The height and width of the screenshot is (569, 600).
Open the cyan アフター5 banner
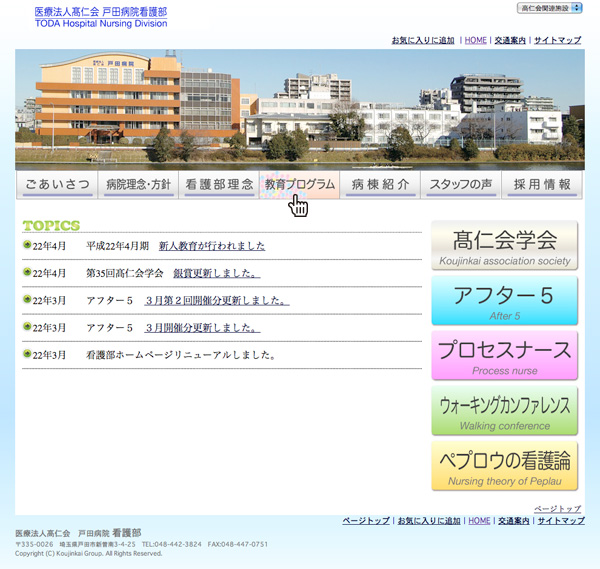tap(505, 300)
